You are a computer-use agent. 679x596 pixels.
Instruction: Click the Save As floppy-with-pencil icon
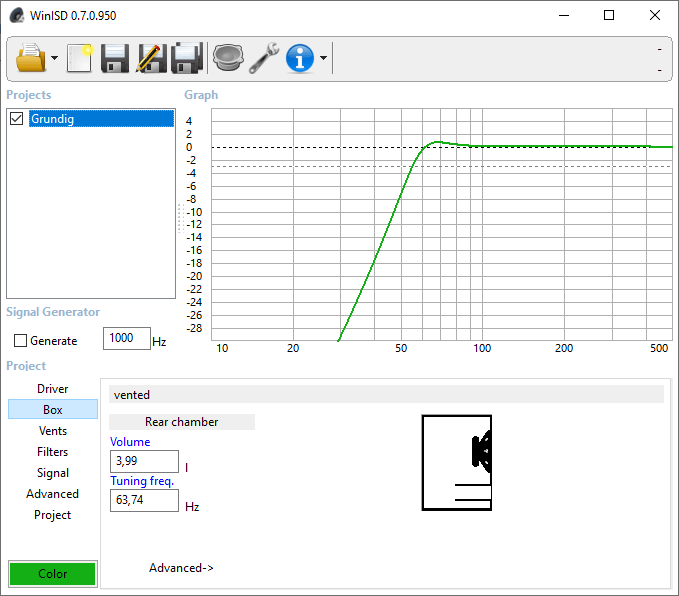(x=151, y=58)
